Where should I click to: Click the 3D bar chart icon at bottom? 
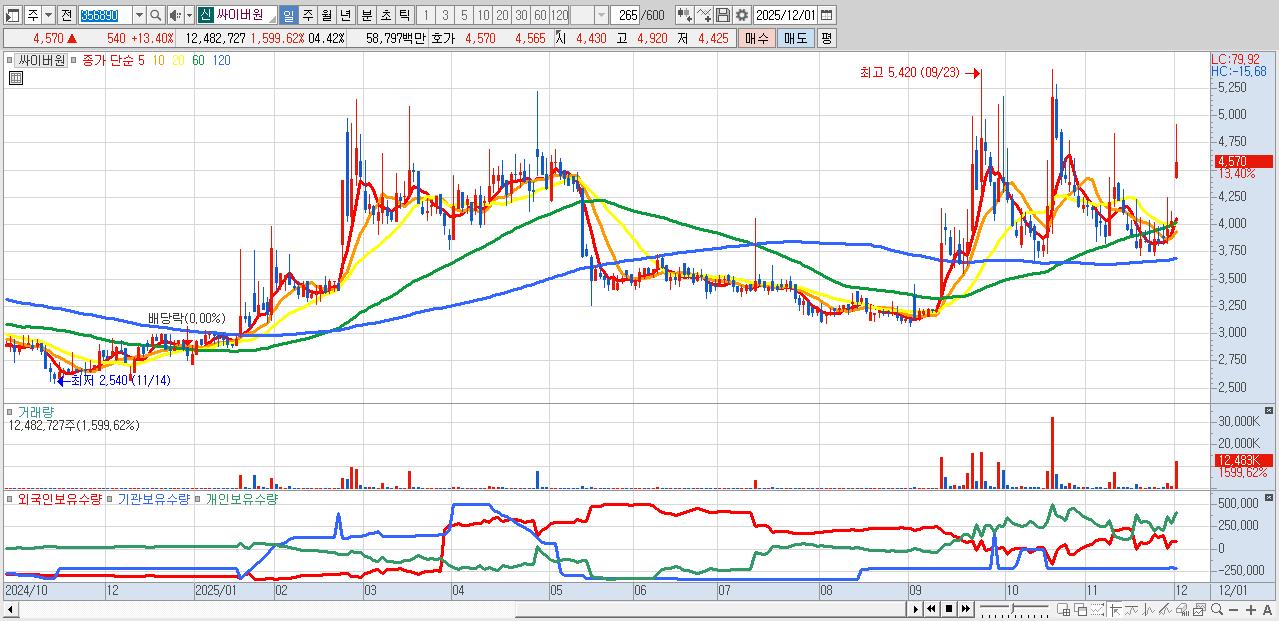[x=1182, y=610]
